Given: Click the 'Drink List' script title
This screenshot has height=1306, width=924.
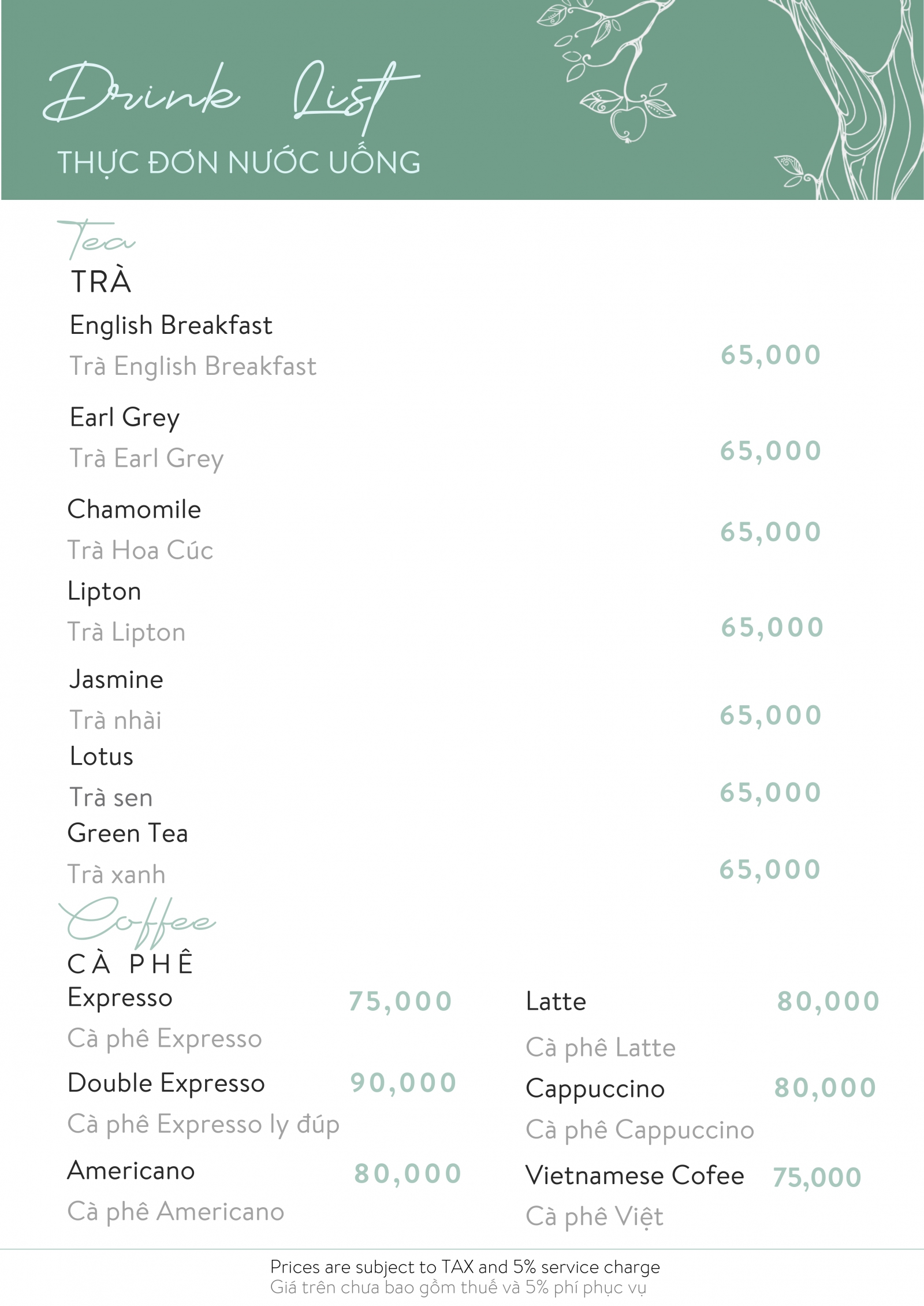Looking at the screenshot, I should tap(231, 95).
